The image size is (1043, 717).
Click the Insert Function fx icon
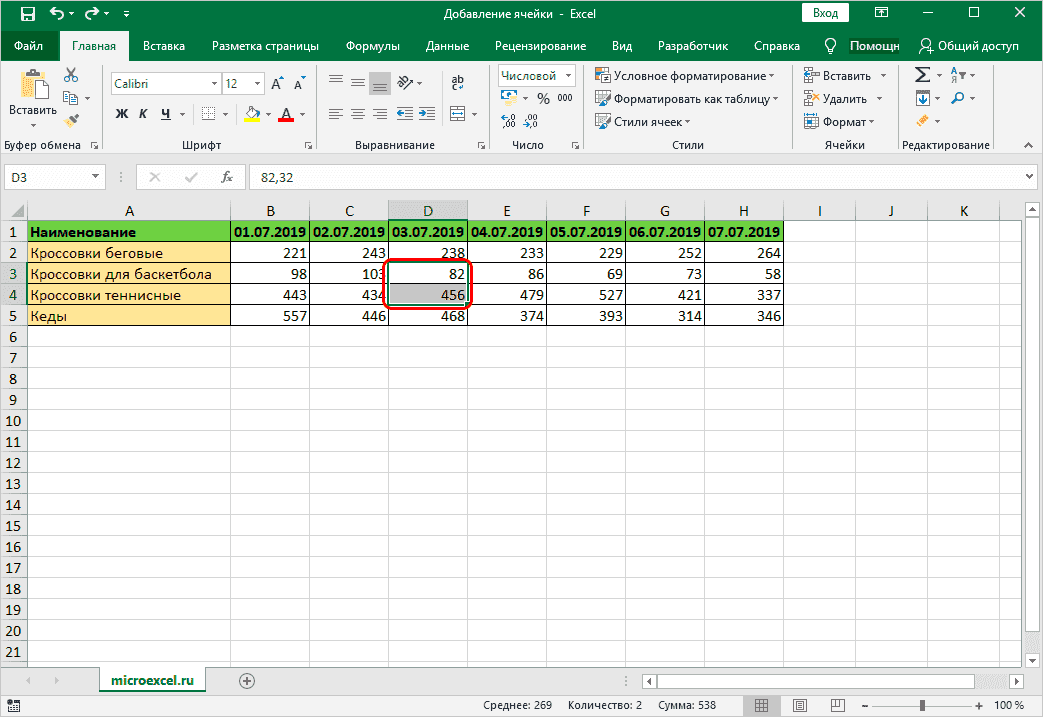pos(227,177)
